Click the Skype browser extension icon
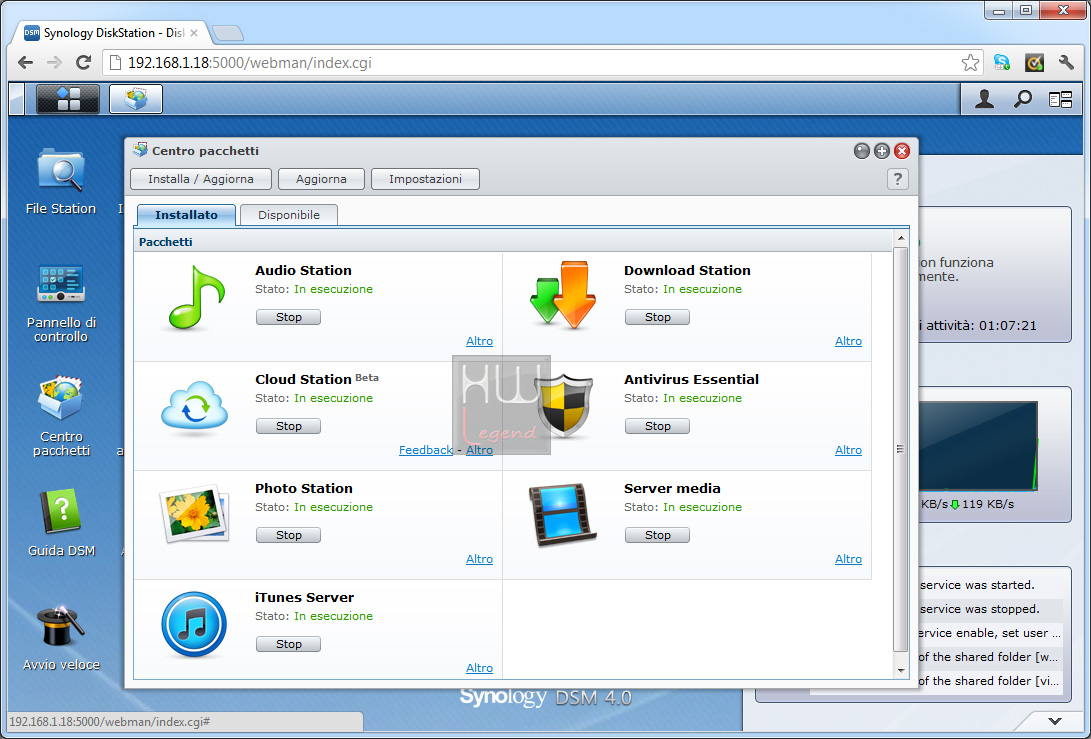 (x=1002, y=63)
